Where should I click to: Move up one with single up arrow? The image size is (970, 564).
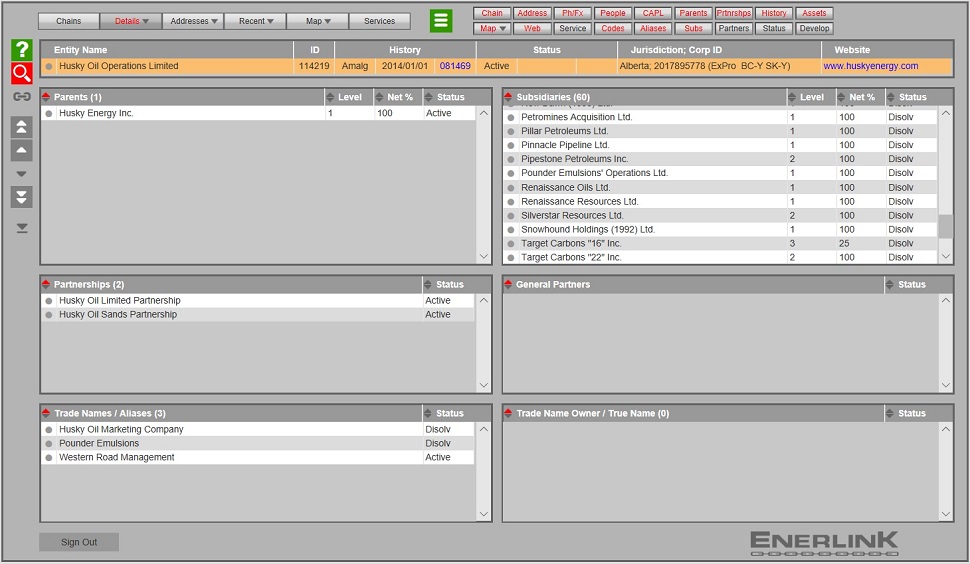[22, 150]
